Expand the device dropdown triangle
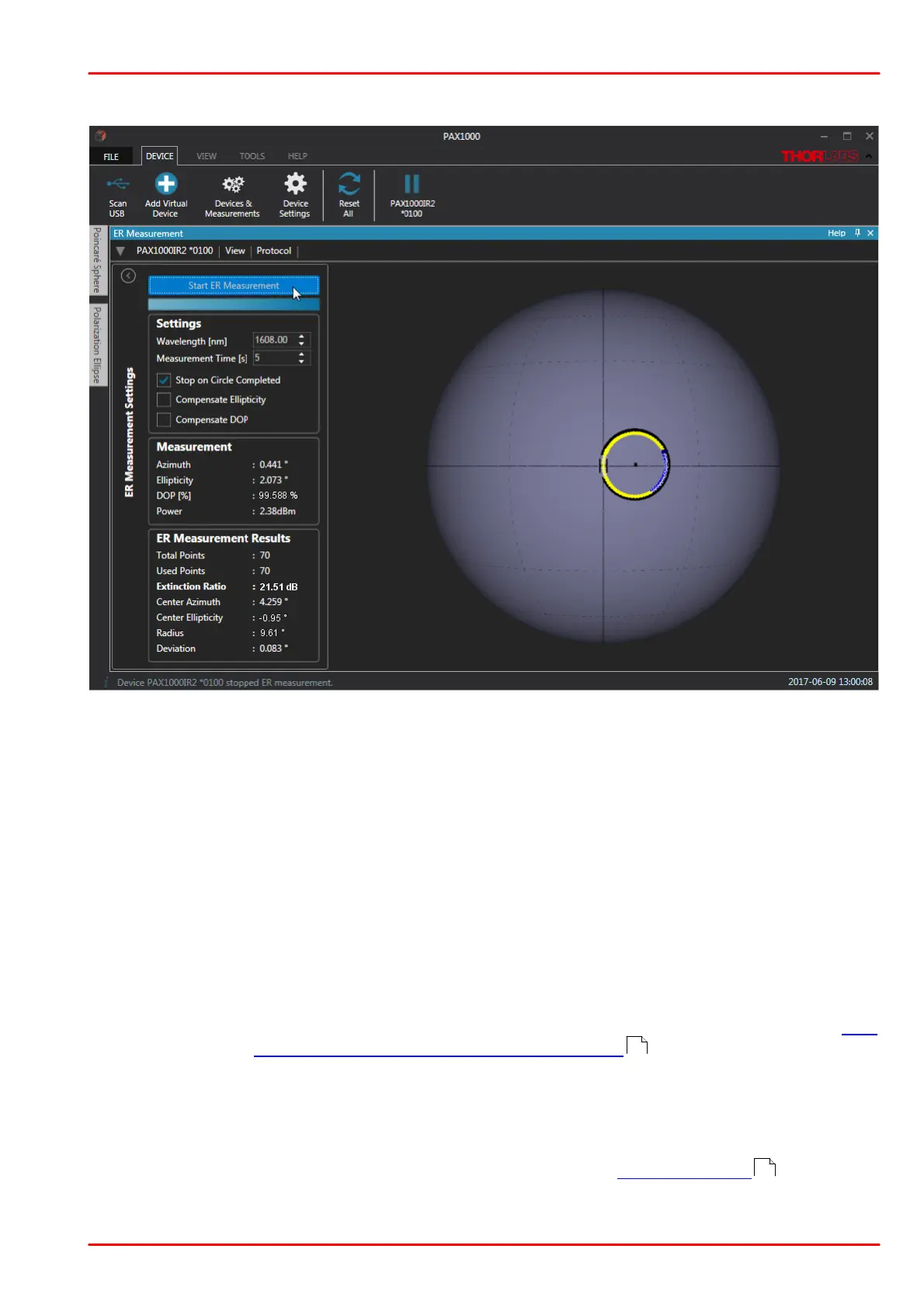Viewport: 924px width, 1308px height. pos(120,251)
